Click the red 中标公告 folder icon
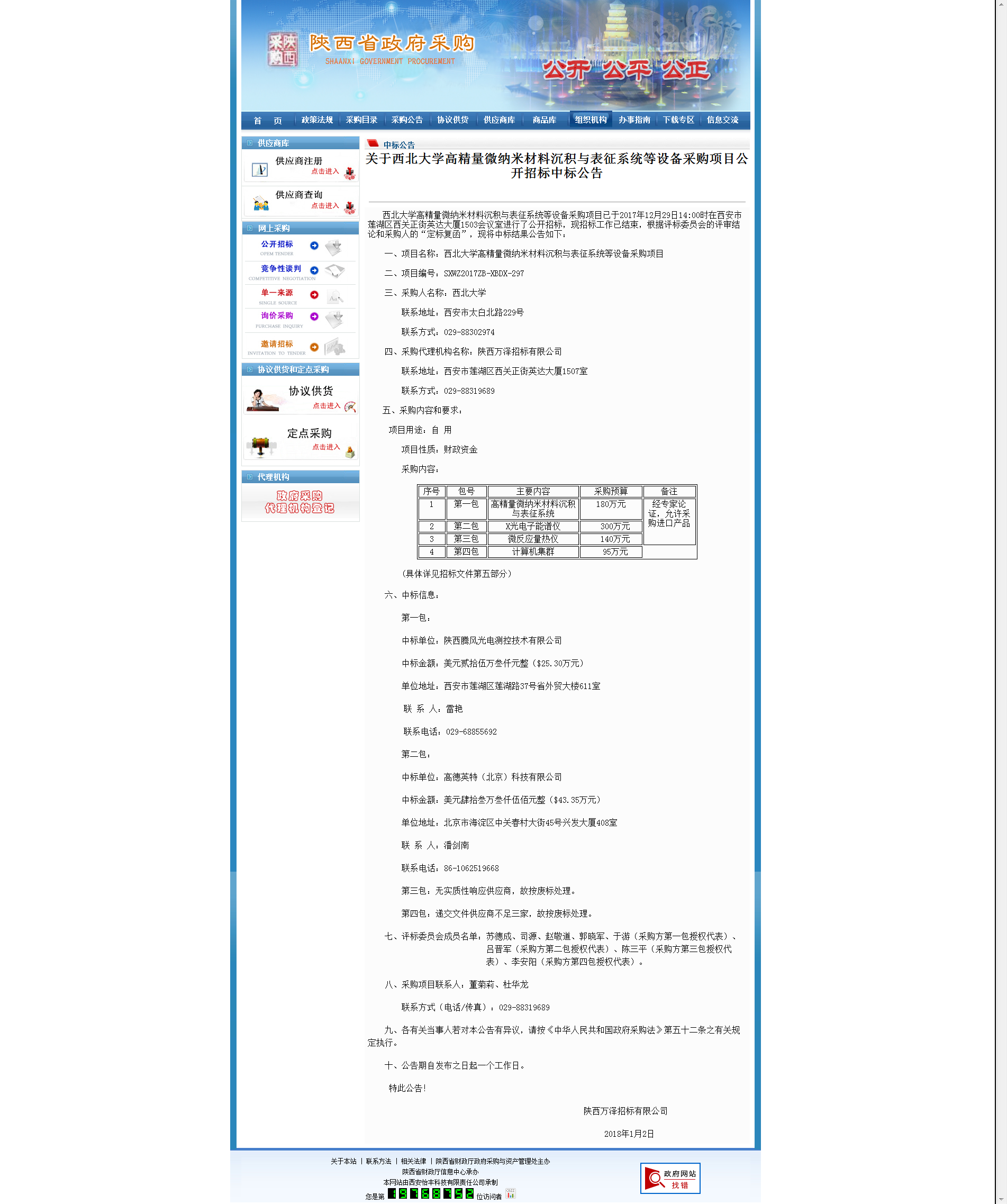 [x=373, y=143]
